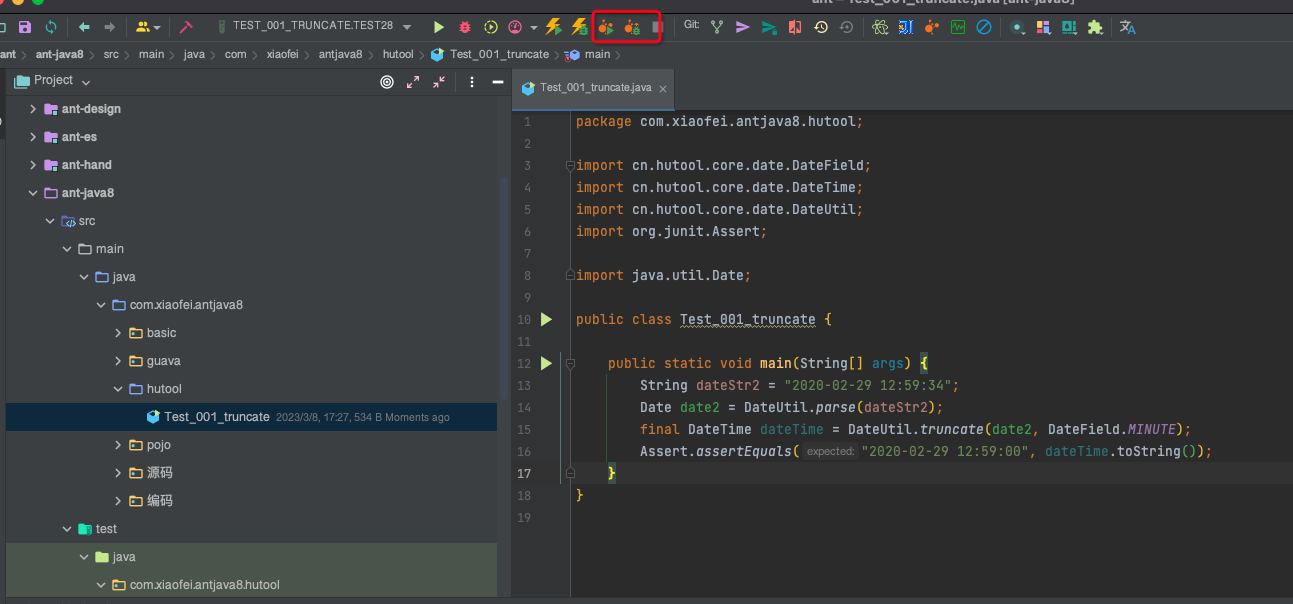This screenshot has width=1293, height=604.
Task: Click the Save All disk icon
Action: click(25, 27)
